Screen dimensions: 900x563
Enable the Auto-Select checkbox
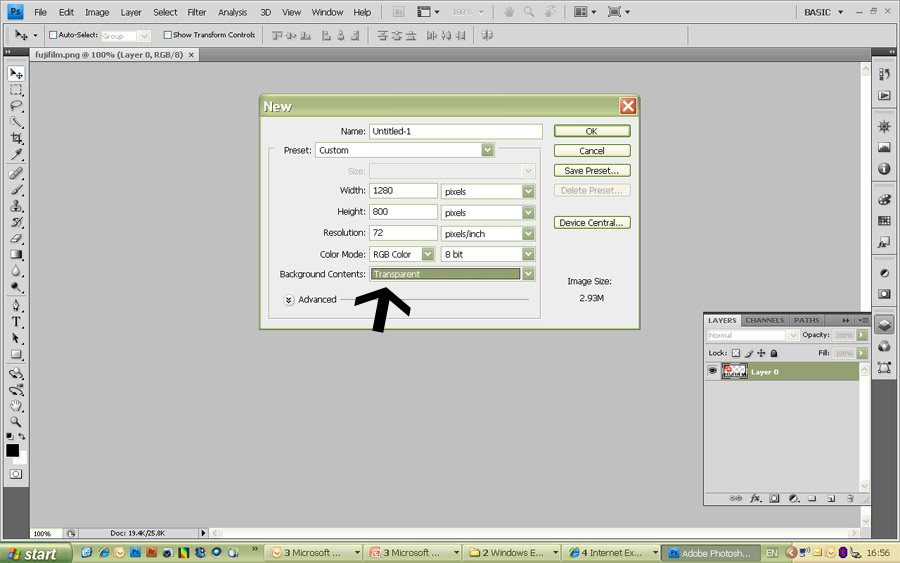coord(54,35)
